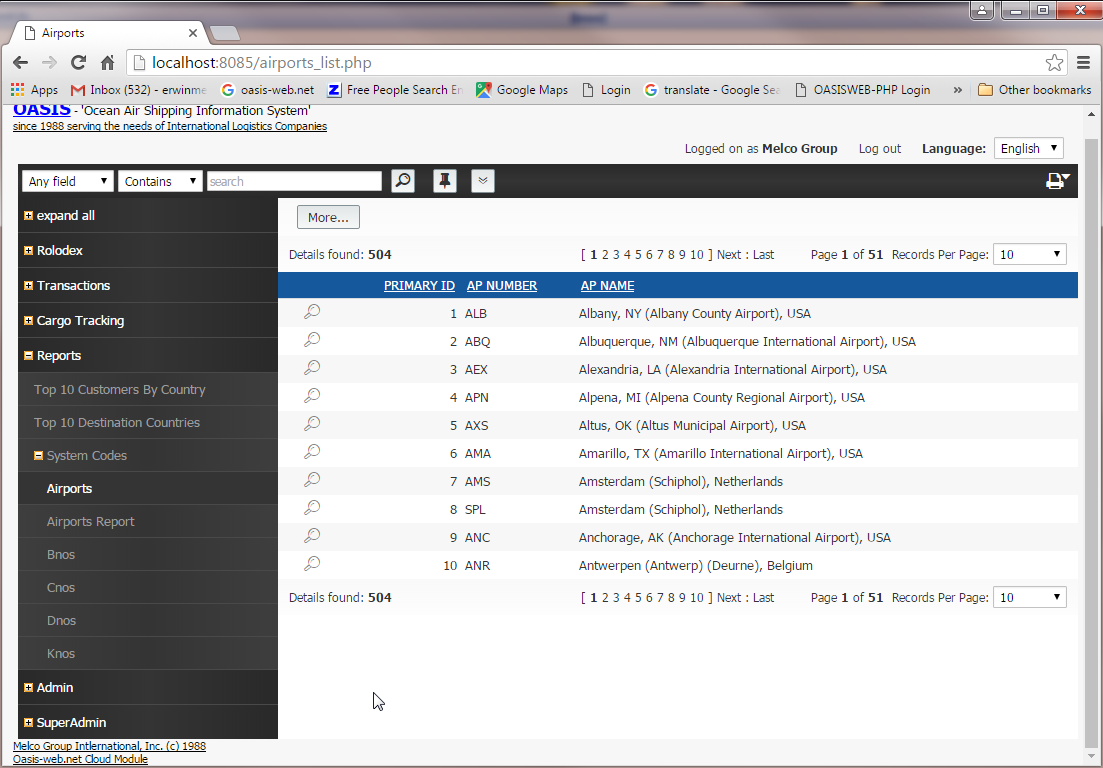Open the Language dropdown

click(1028, 148)
